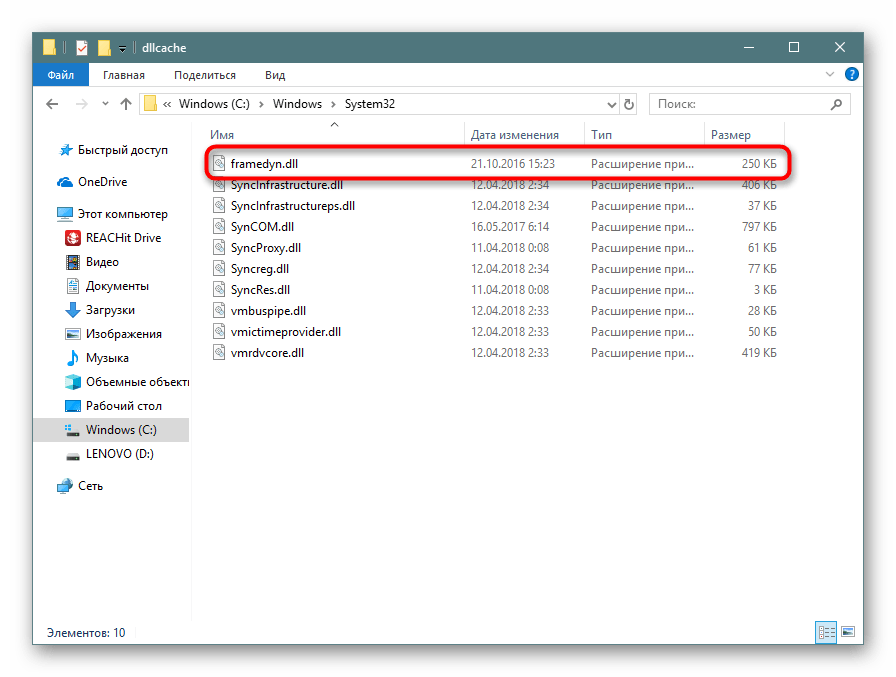Expand the ribbon with the chevron
The image size is (896, 677).
(830, 75)
